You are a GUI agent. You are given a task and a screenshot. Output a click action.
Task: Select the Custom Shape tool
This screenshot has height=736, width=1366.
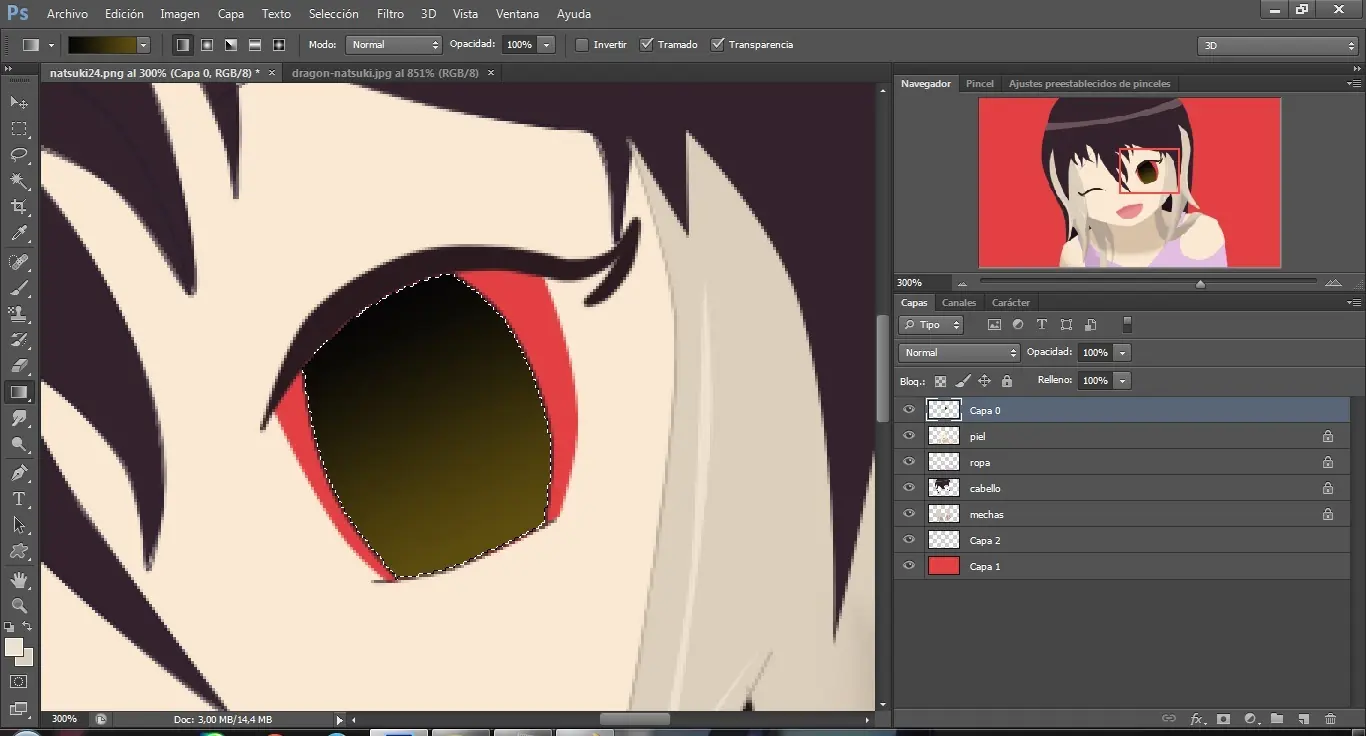coord(19,550)
